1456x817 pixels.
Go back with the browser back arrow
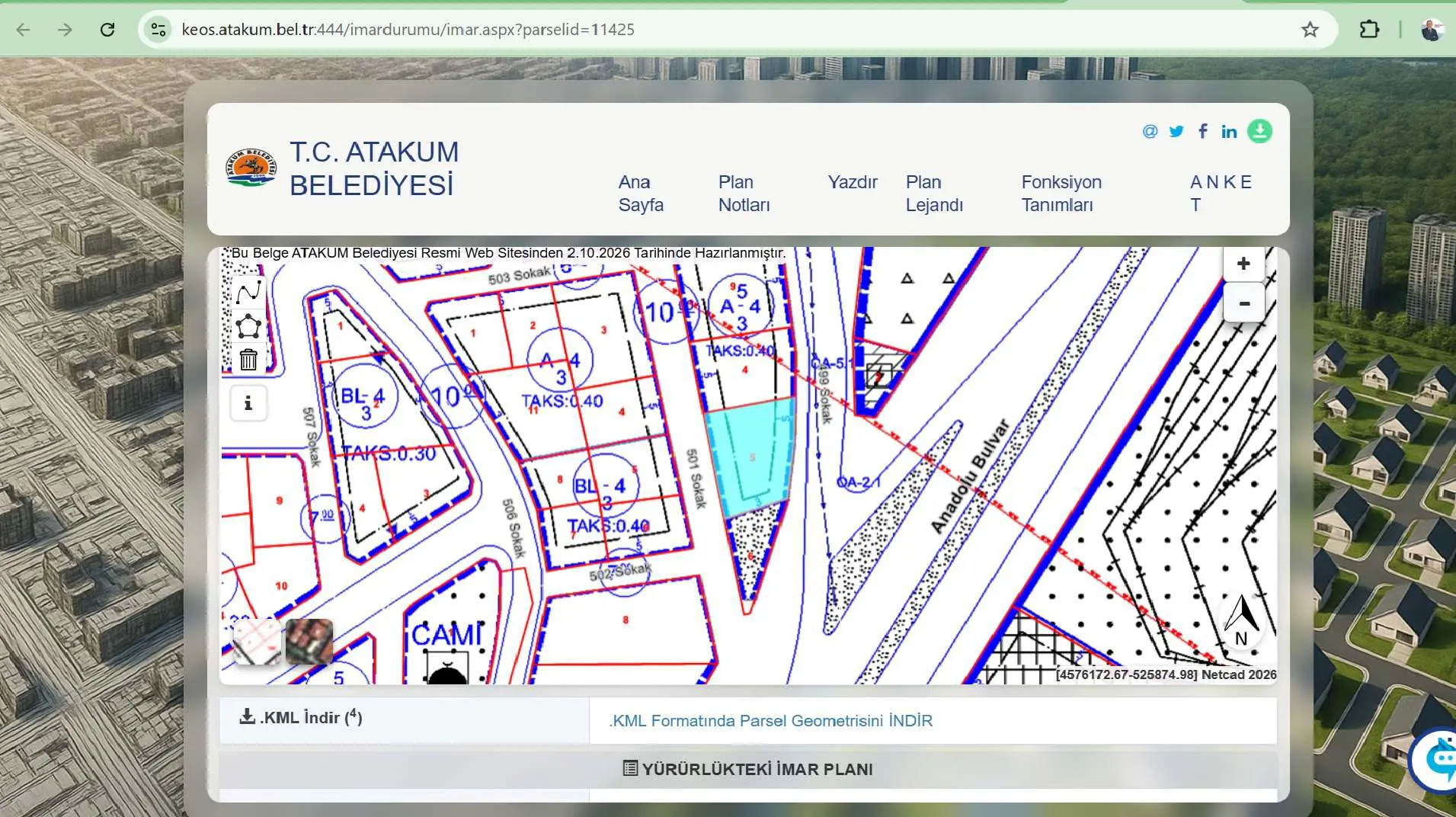tap(24, 30)
